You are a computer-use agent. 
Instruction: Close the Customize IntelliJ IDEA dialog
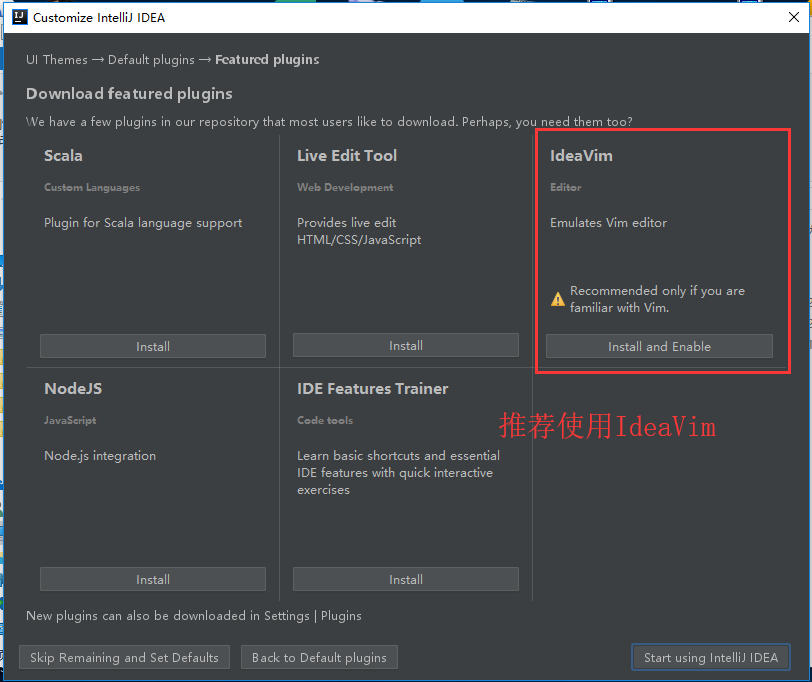click(x=793, y=17)
